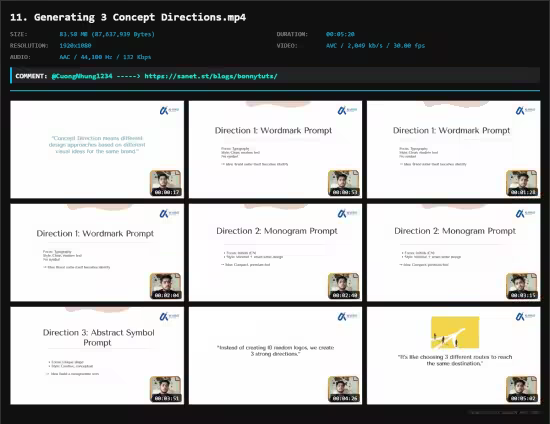Click the logo icon in the first thumbnail
Viewport: 550px width, 424px height.
click(x=169, y=111)
